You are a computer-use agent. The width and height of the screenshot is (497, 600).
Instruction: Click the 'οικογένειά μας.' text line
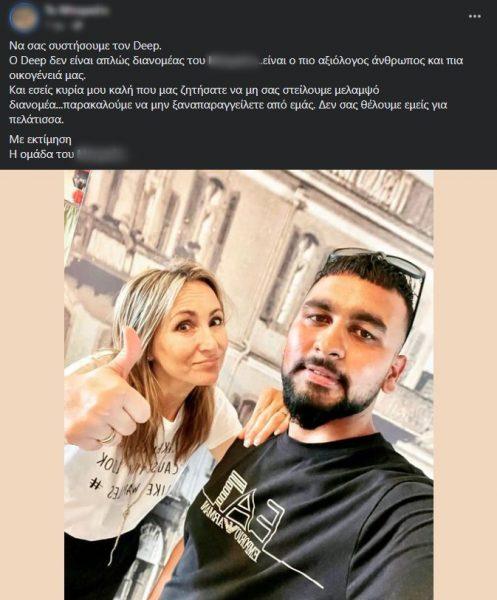48,75
